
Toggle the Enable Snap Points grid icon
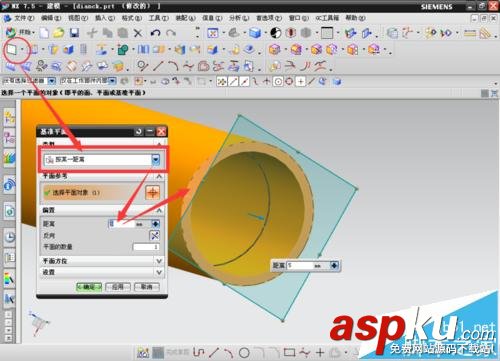(x=222, y=81)
